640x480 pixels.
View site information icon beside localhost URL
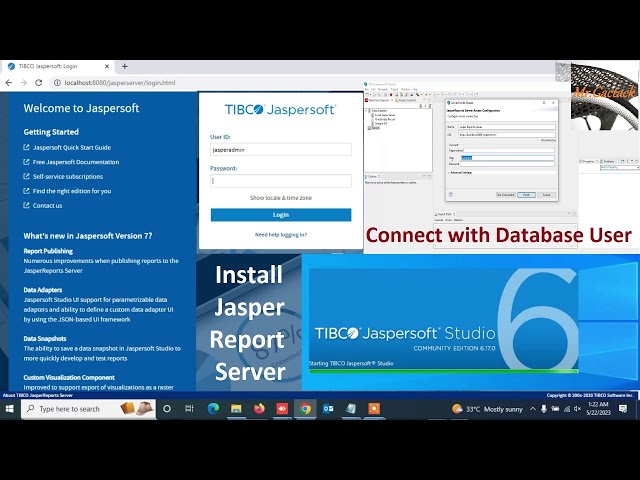coord(57,82)
